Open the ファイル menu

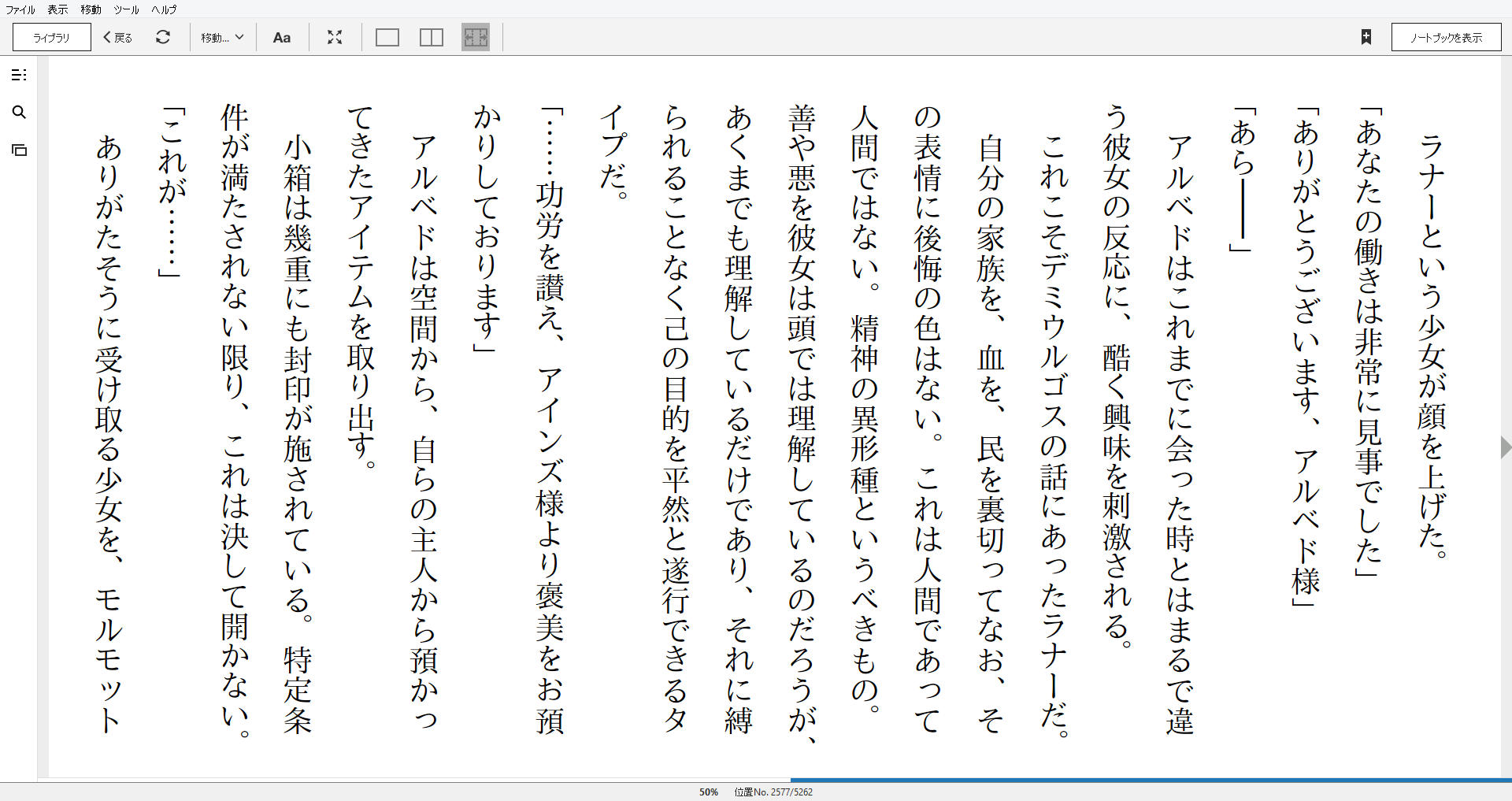pos(20,9)
